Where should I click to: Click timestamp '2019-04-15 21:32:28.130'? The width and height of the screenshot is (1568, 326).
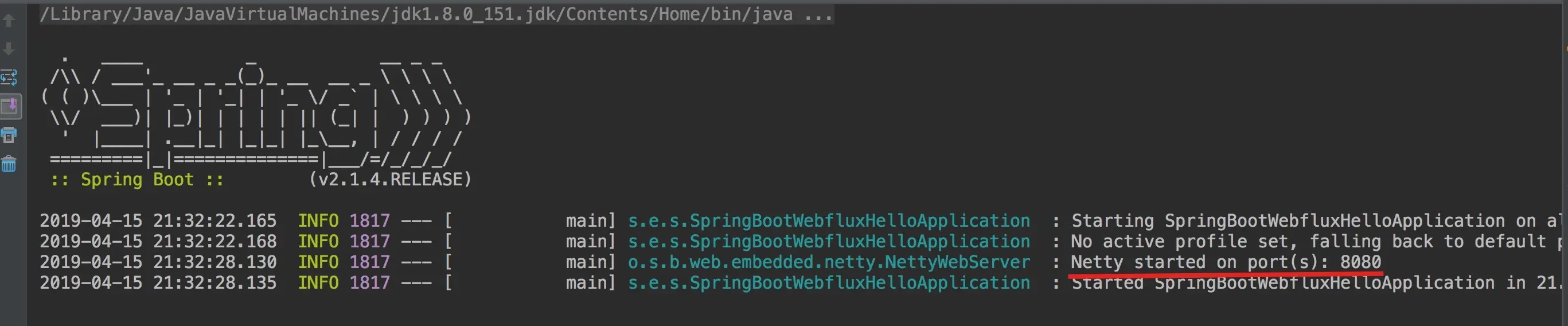point(158,262)
